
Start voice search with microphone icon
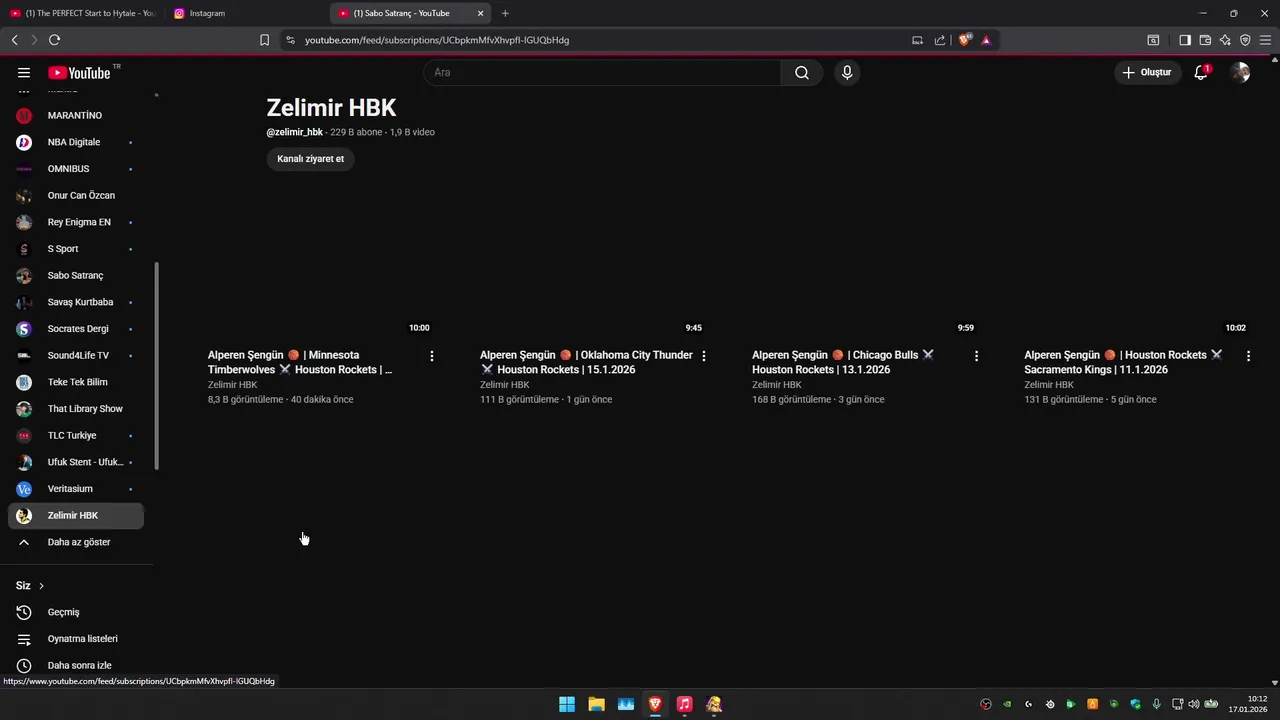tap(847, 73)
